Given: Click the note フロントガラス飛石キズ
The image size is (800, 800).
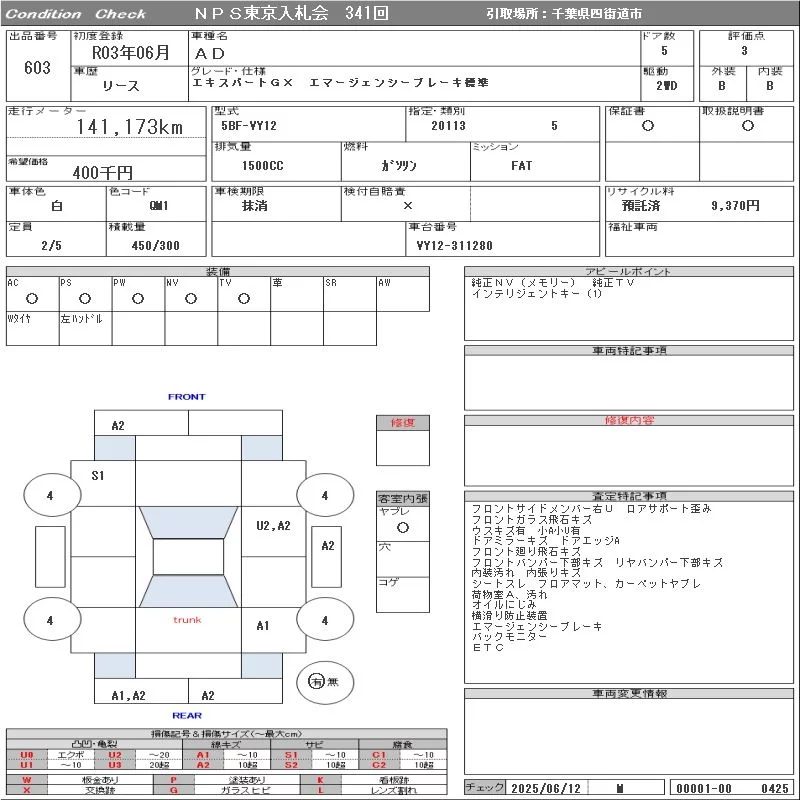Looking at the screenshot, I should (x=532, y=519).
